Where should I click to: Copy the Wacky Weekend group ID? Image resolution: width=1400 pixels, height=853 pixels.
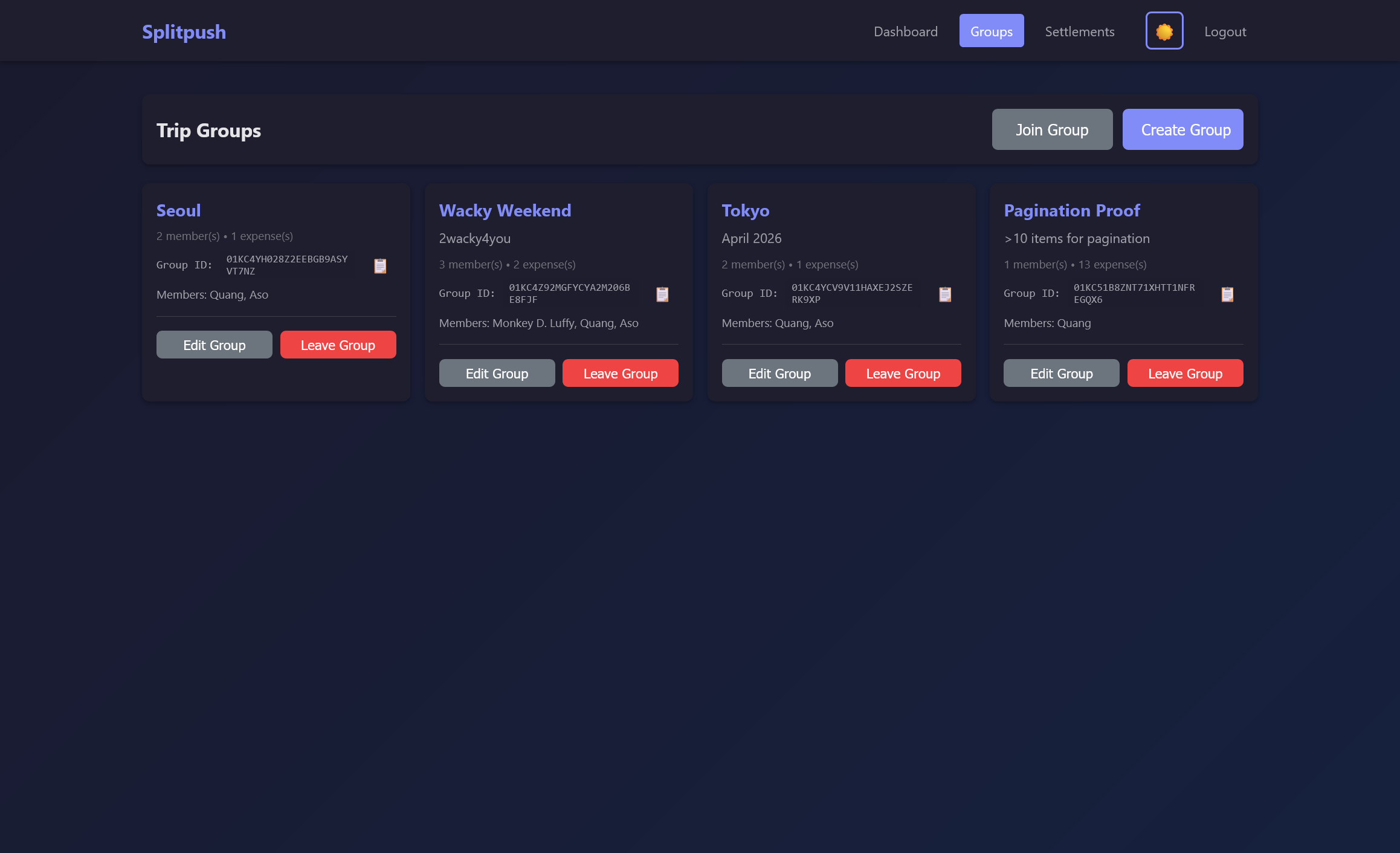[662, 294]
